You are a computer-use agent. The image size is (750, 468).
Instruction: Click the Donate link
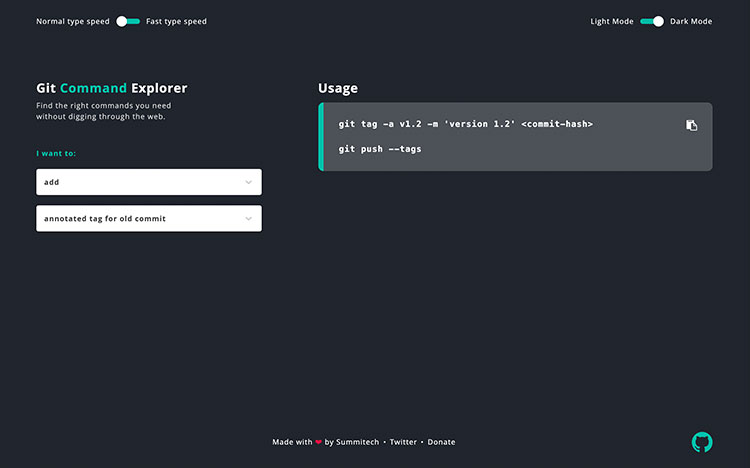pos(441,442)
